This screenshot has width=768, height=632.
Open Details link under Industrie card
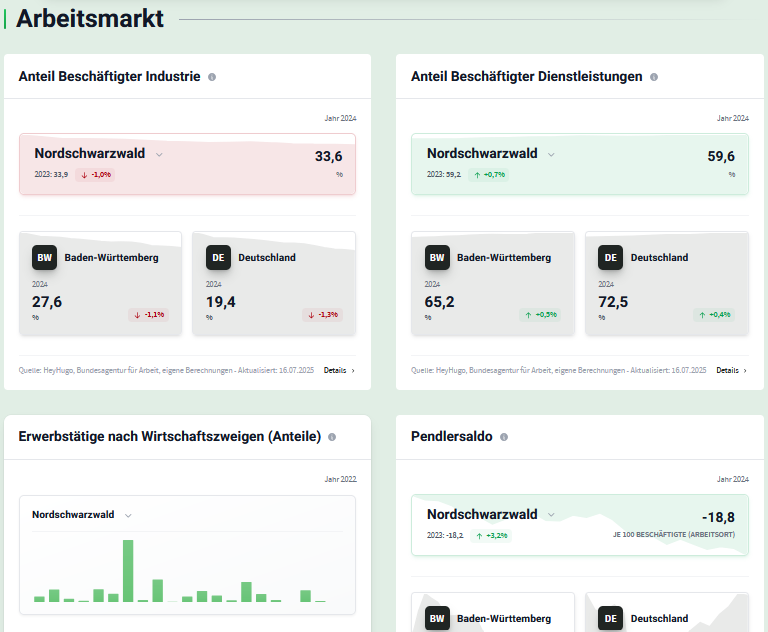click(338, 370)
